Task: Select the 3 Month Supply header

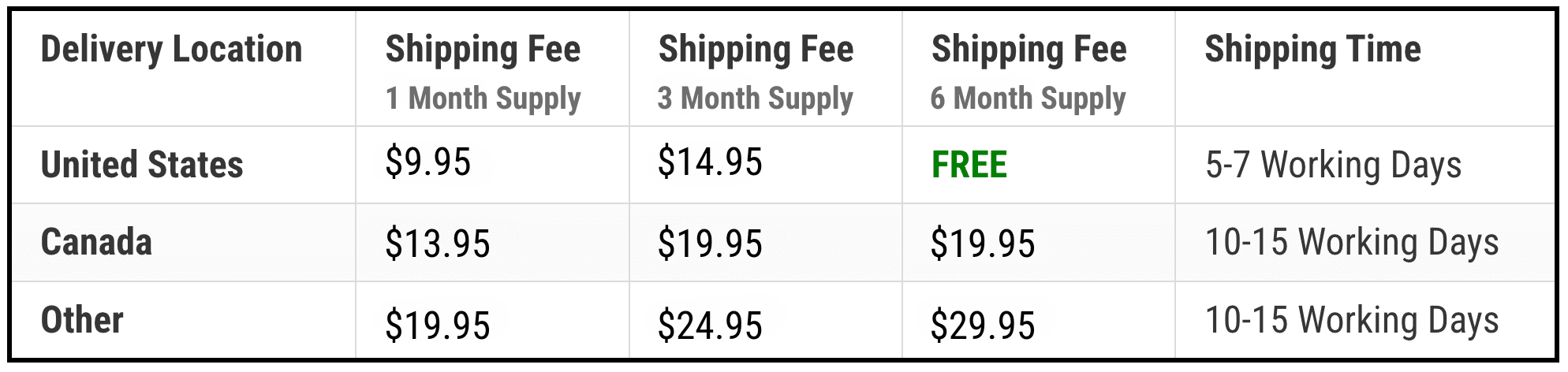Action: [756, 99]
